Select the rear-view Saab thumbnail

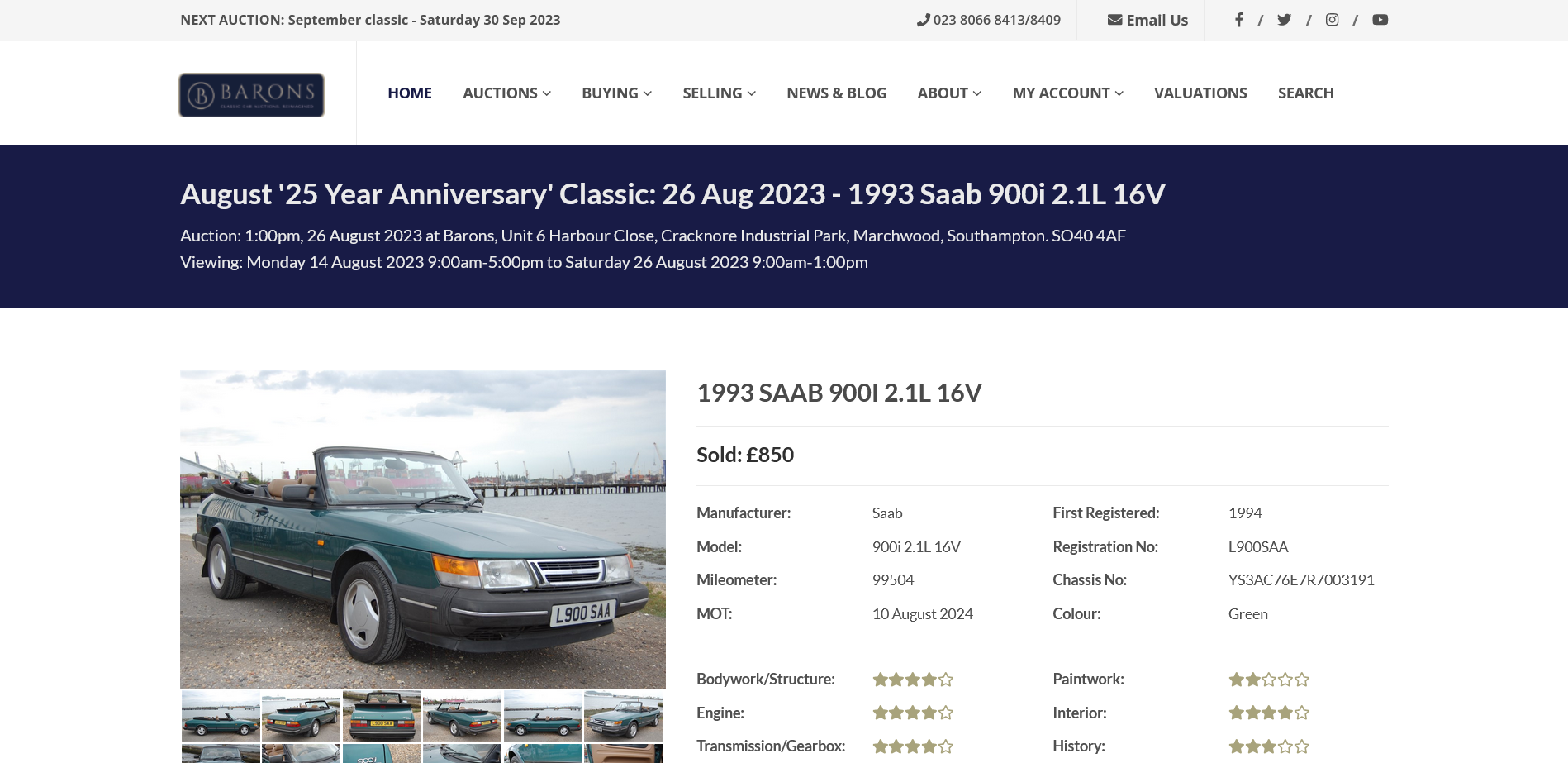click(x=382, y=716)
